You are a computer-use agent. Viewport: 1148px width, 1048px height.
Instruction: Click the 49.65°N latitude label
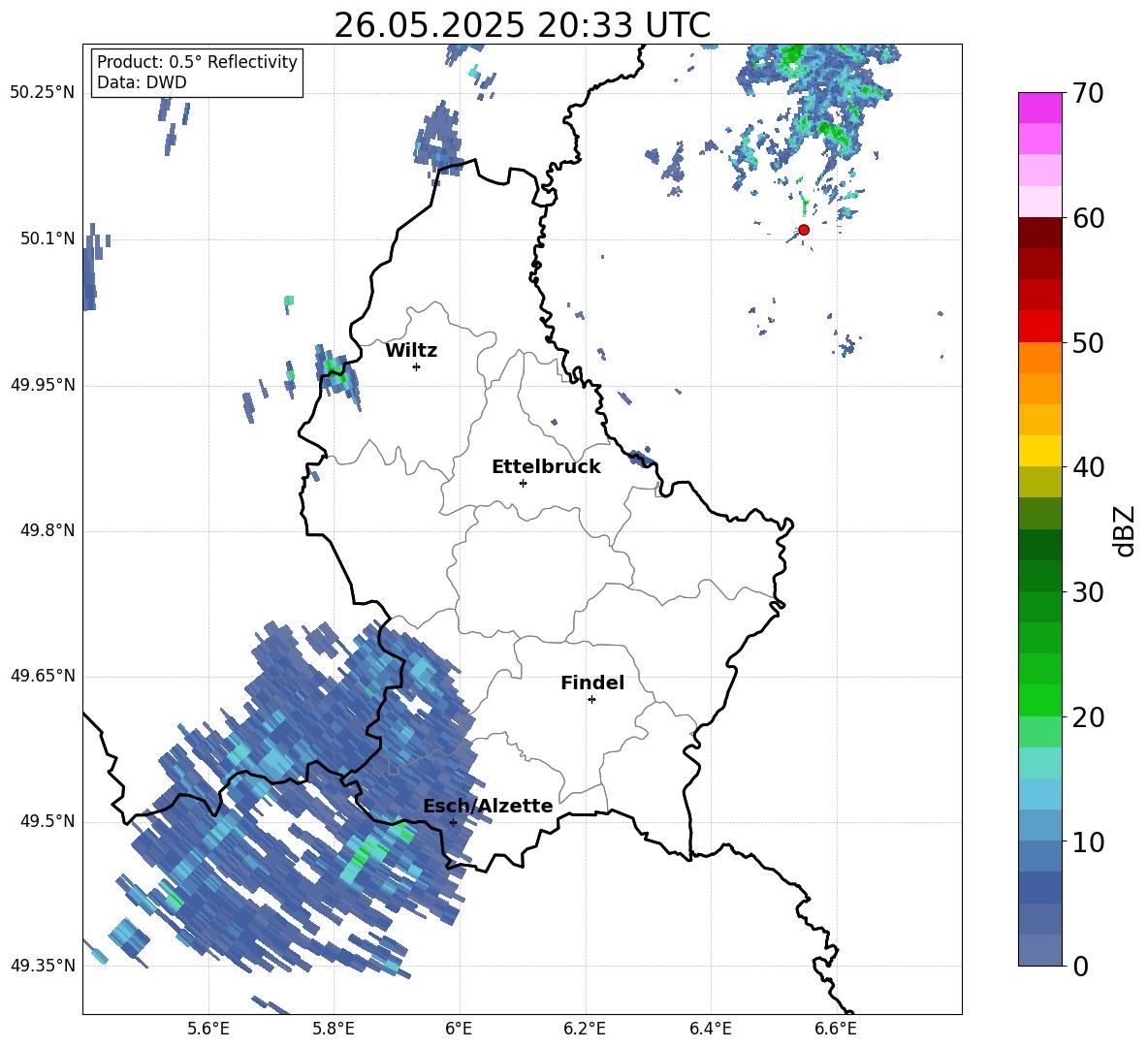[x=43, y=676]
